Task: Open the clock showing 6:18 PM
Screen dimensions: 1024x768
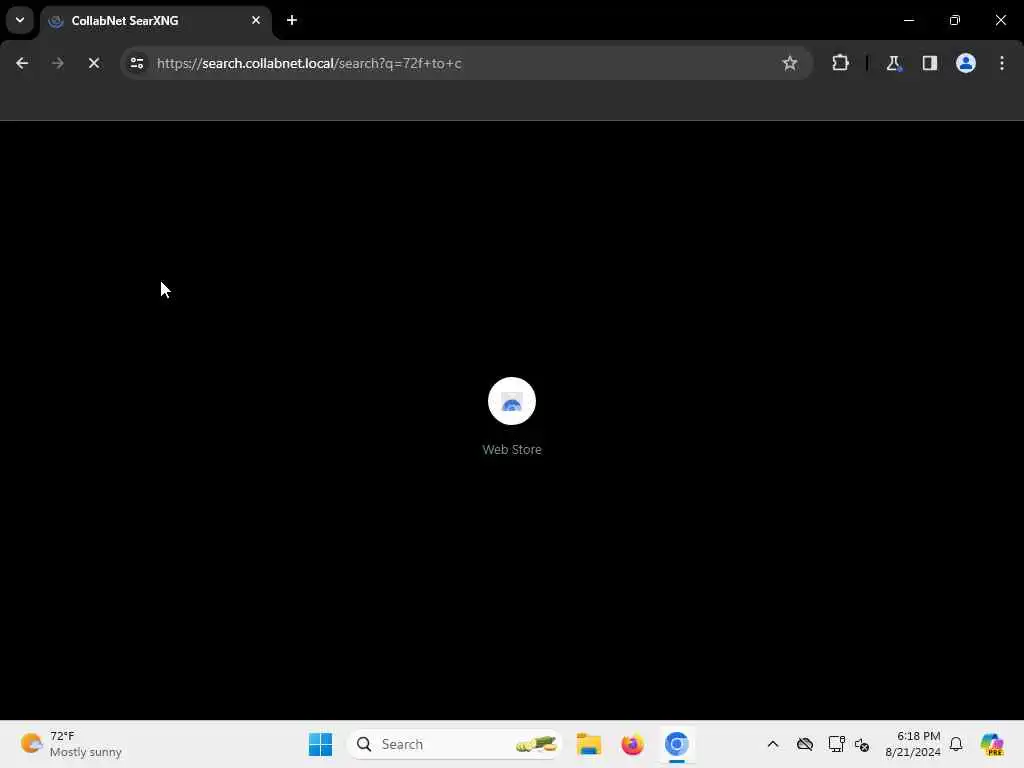Action: [913, 744]
